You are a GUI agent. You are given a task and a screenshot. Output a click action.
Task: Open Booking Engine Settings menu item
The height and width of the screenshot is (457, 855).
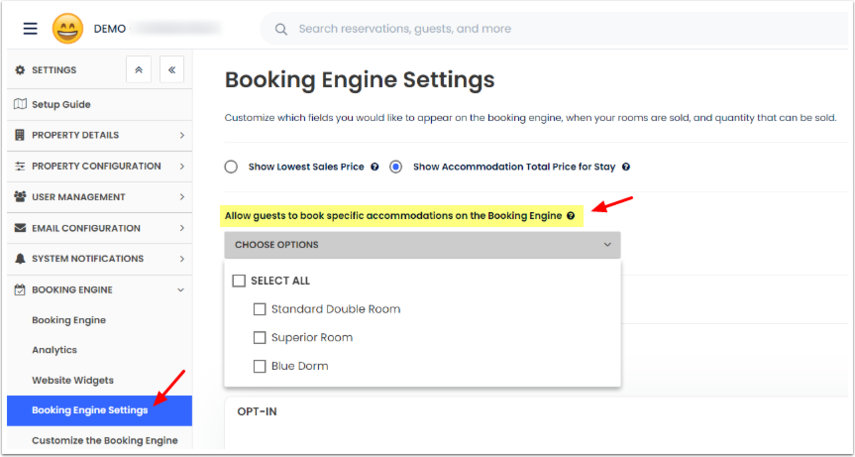(x=90, y=410)
